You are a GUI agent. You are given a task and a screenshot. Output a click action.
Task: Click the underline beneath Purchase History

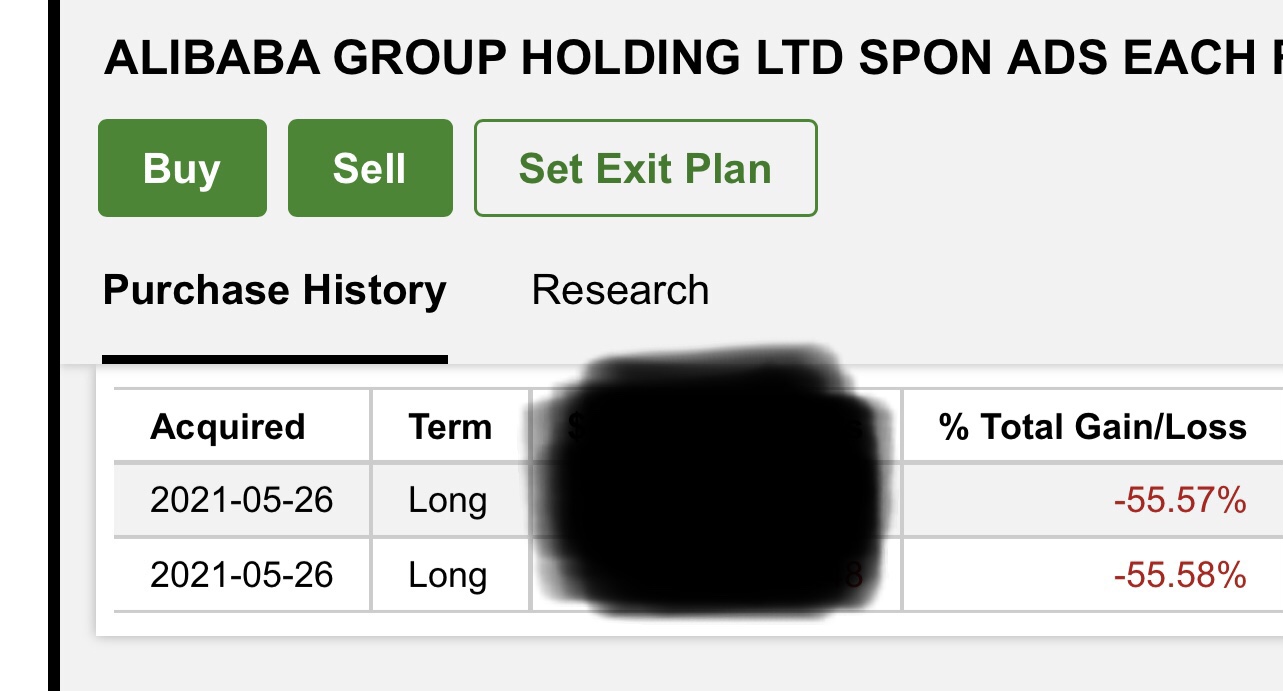point(274,359)
